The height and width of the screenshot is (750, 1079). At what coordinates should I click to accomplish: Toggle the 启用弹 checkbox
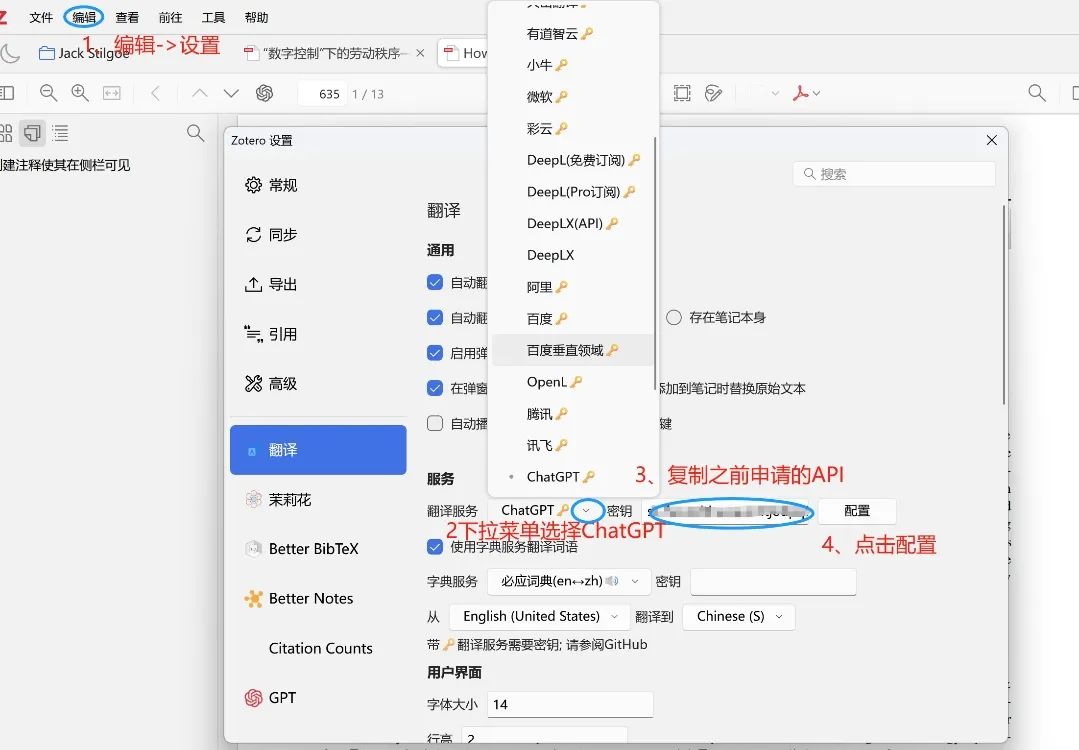click(435, 353)
